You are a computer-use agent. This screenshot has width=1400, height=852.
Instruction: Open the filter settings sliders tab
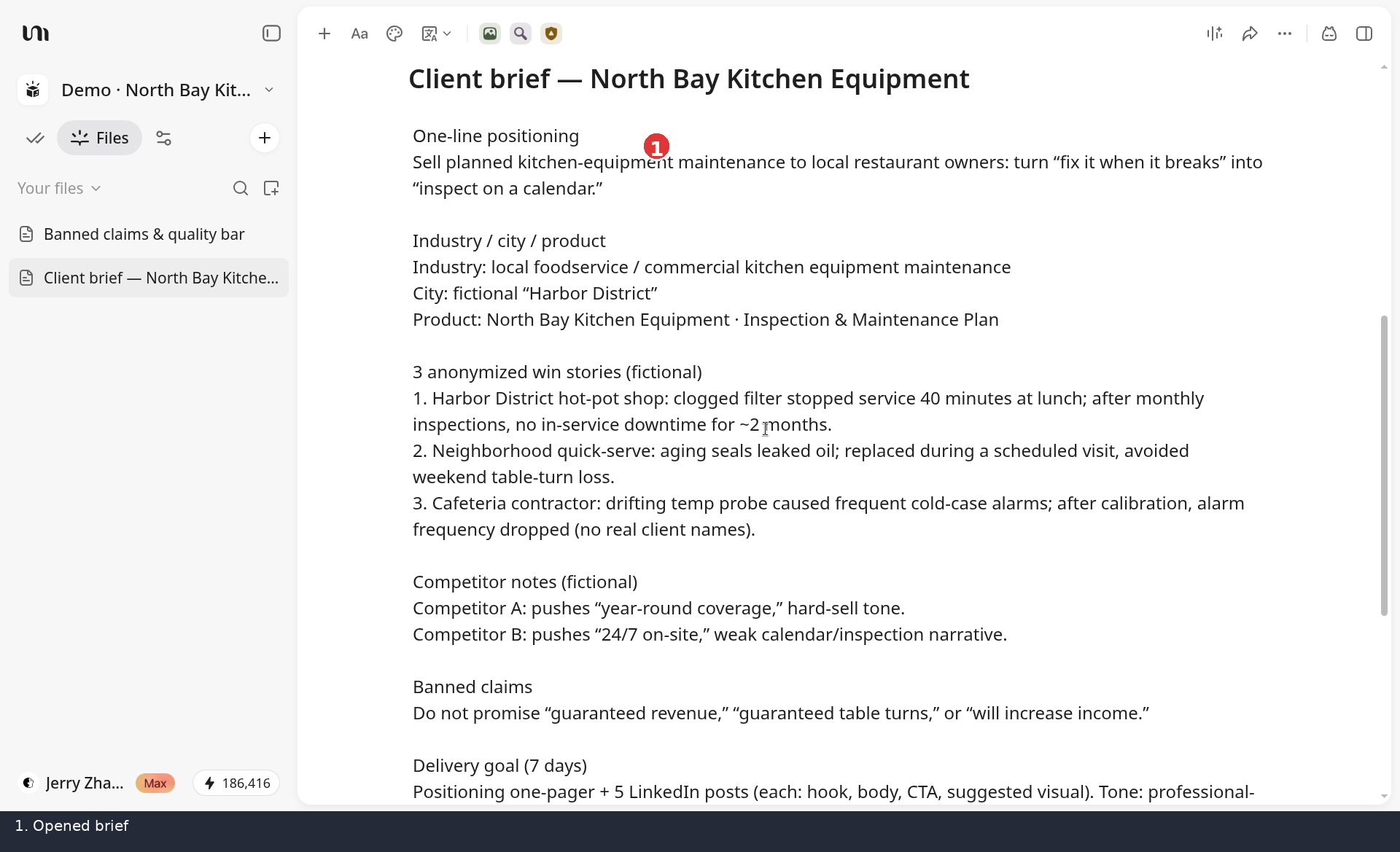(x=163, y=138)
